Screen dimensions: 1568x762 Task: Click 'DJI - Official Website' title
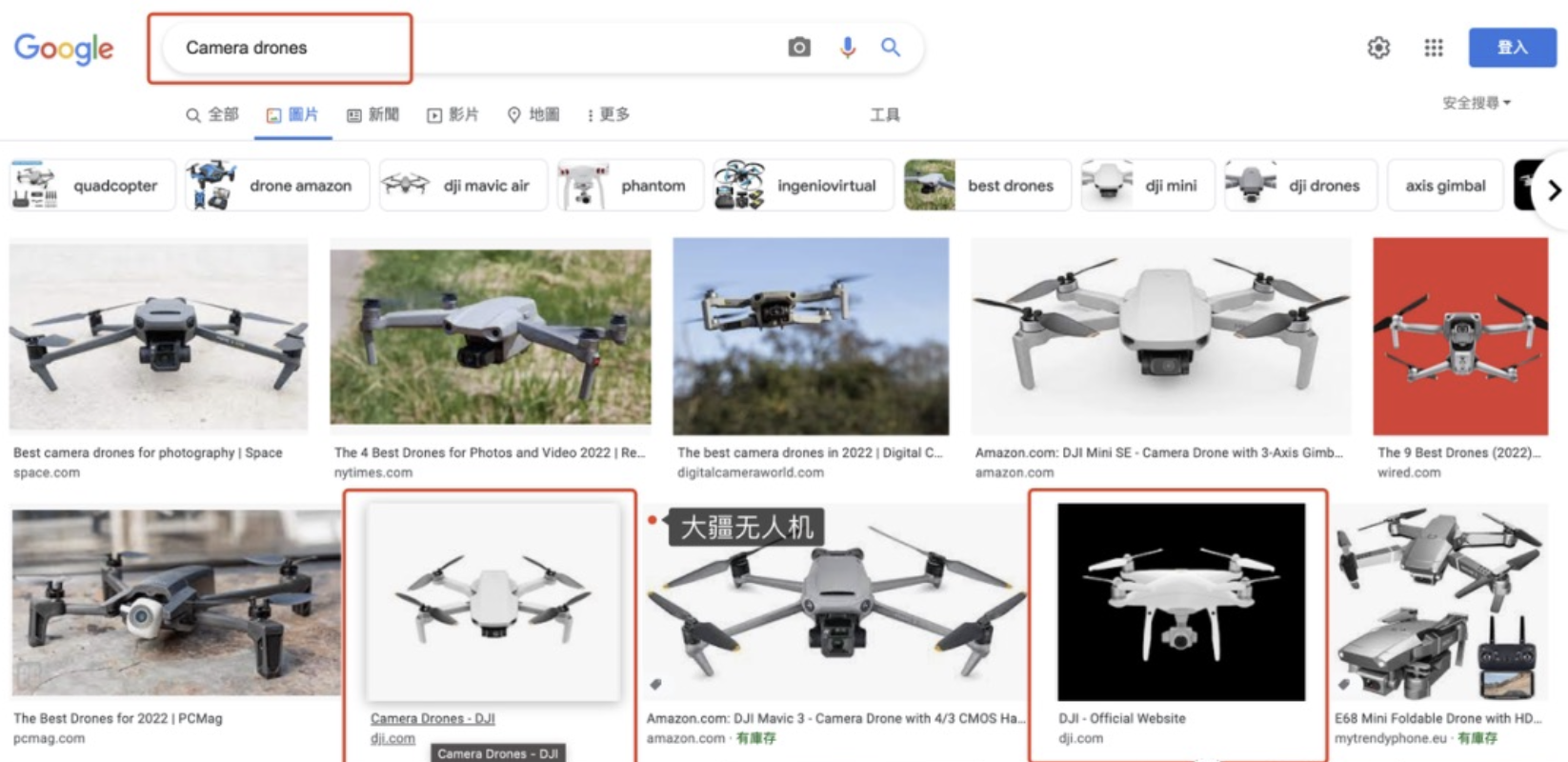point(1122,718)
